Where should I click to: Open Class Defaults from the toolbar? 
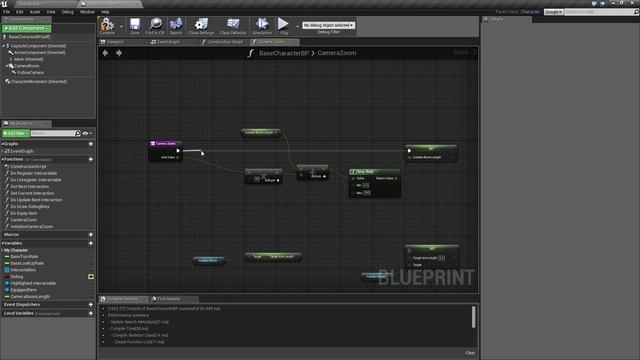tap(233, 24)
